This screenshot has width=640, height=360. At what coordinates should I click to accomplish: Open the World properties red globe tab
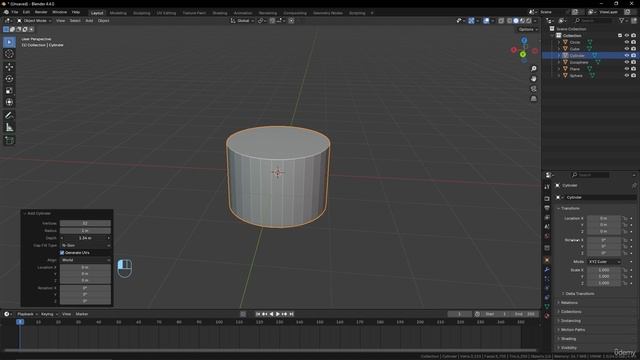pos(547,236)
